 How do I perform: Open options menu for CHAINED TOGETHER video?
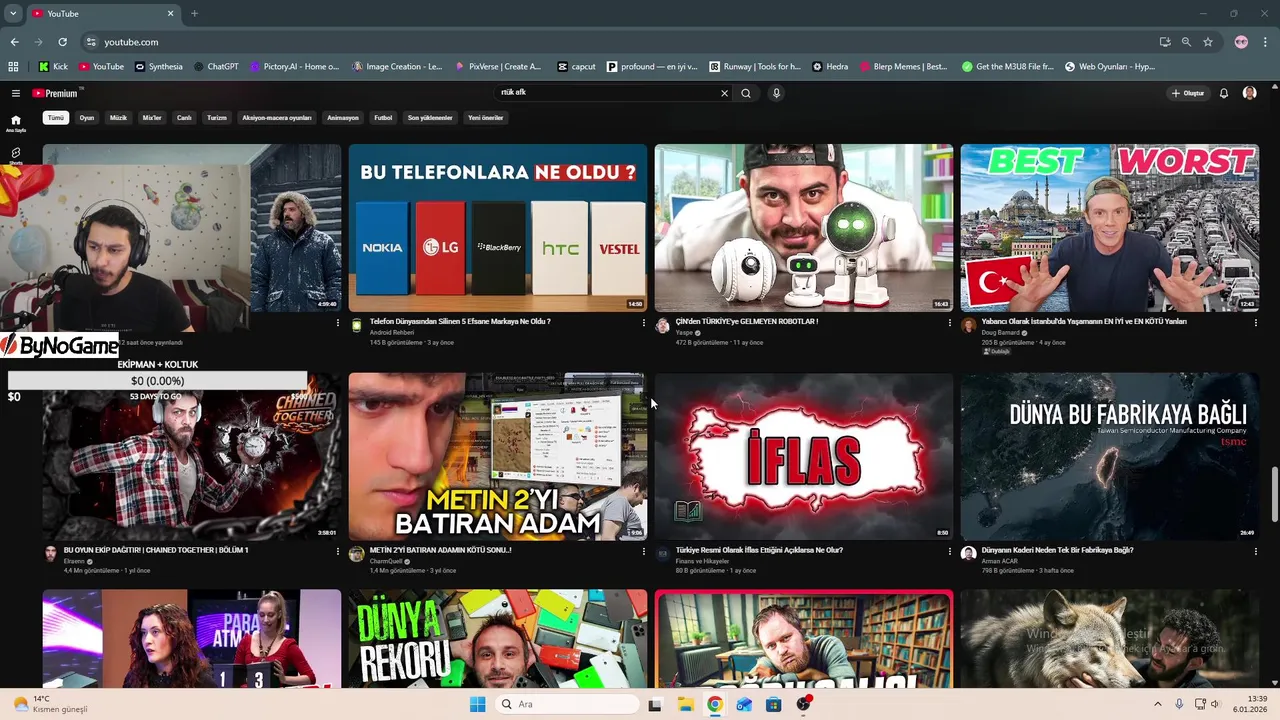pos(337,551)
